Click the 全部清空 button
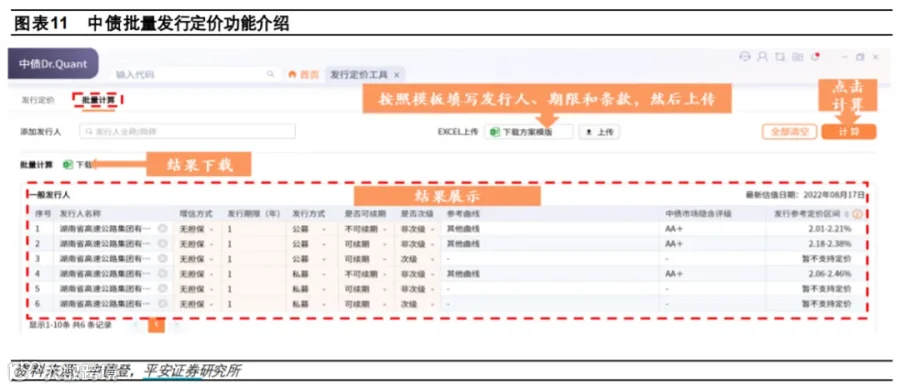Image resolution: width=900 pixels, height=389 pixels. (789, 131)
